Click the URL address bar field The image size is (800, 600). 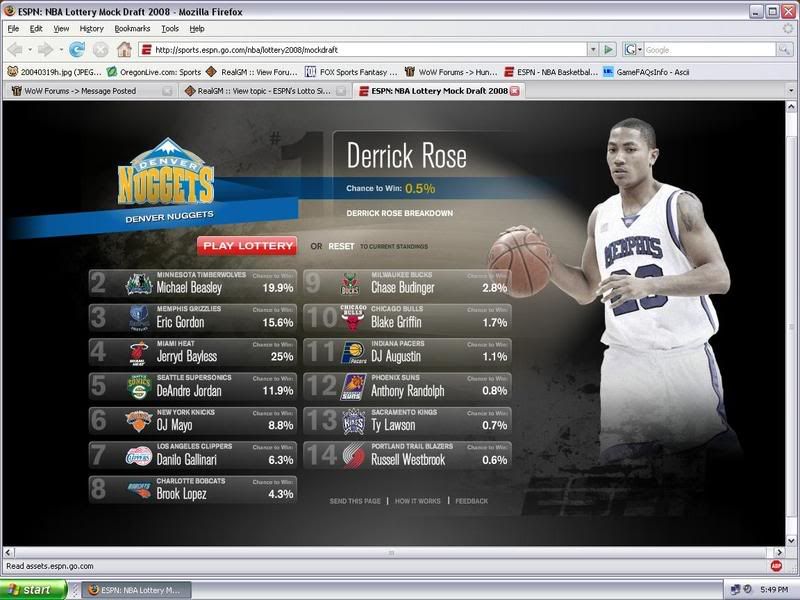[x=364, y=49]
